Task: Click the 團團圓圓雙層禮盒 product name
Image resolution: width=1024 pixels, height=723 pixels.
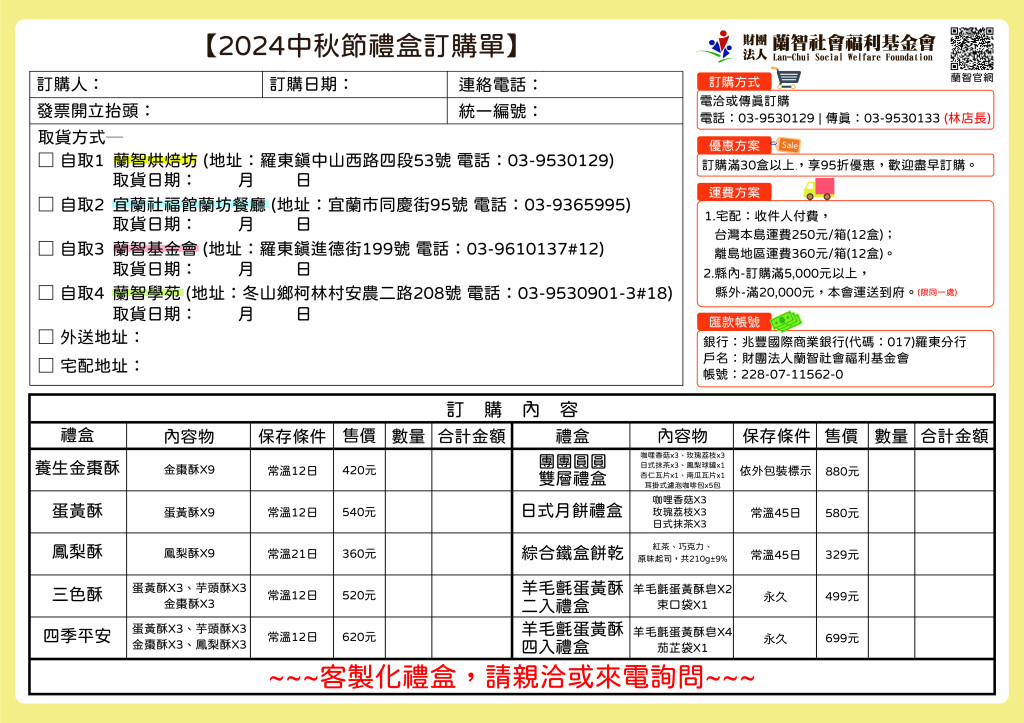Action: point(572,470)
